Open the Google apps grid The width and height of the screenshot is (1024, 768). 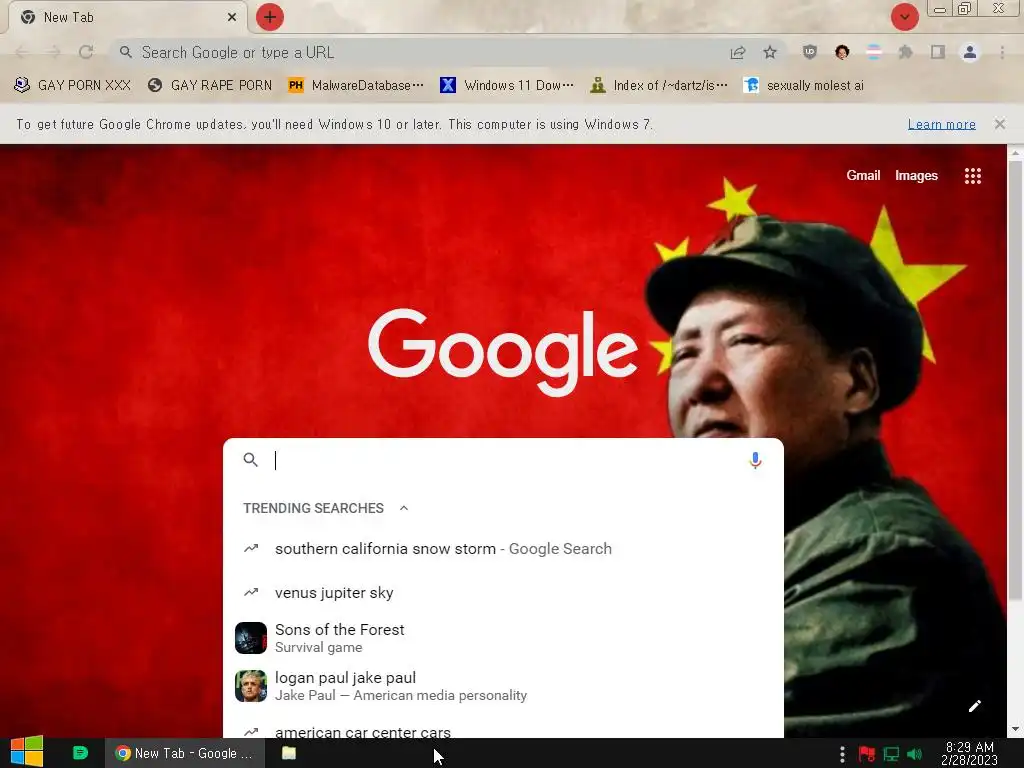coord(973,176)
